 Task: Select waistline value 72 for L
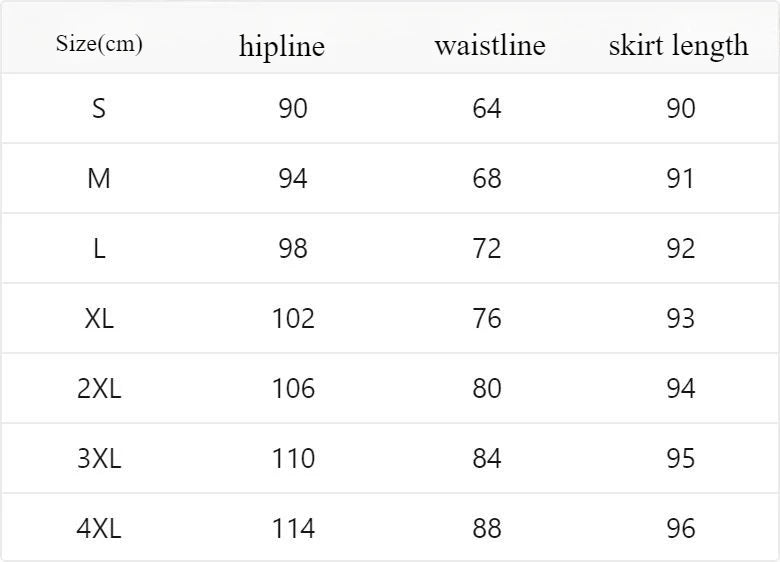click(x=487, y=248)
